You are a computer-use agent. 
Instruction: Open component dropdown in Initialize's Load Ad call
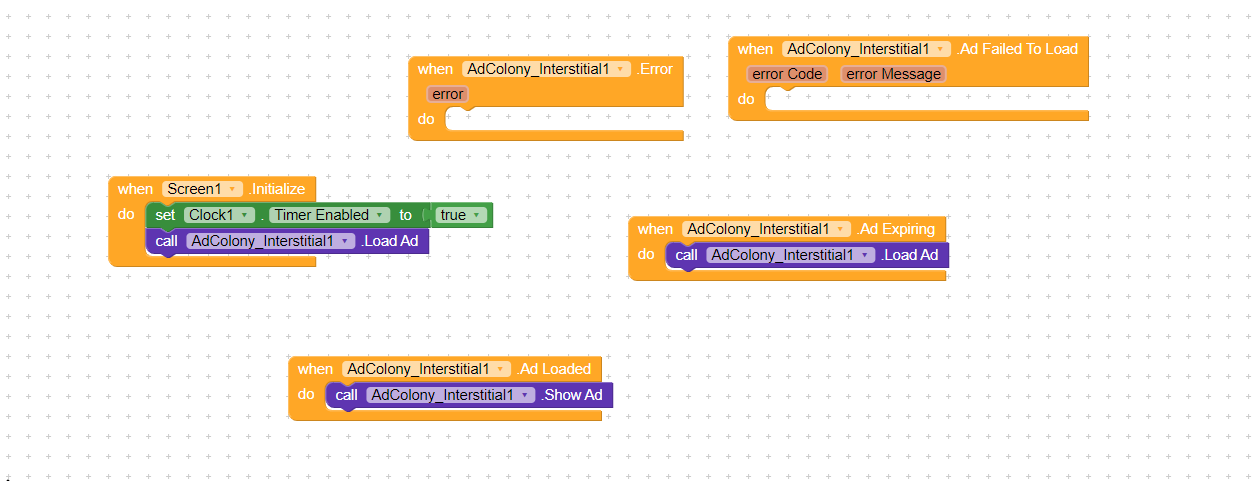[270, 241]
